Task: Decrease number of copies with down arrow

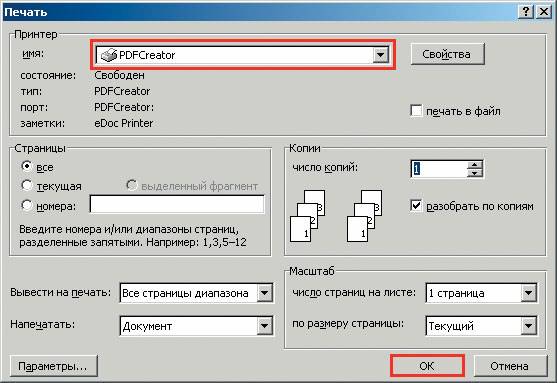Action: 475,173
